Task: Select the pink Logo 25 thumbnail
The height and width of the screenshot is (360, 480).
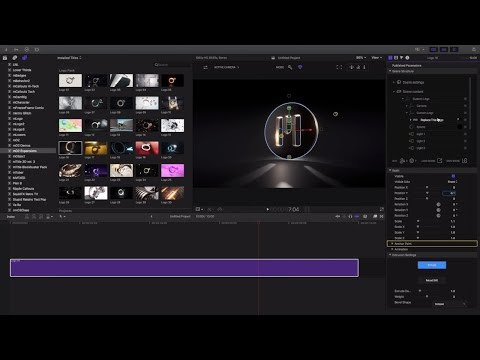Action: point(172,170)
